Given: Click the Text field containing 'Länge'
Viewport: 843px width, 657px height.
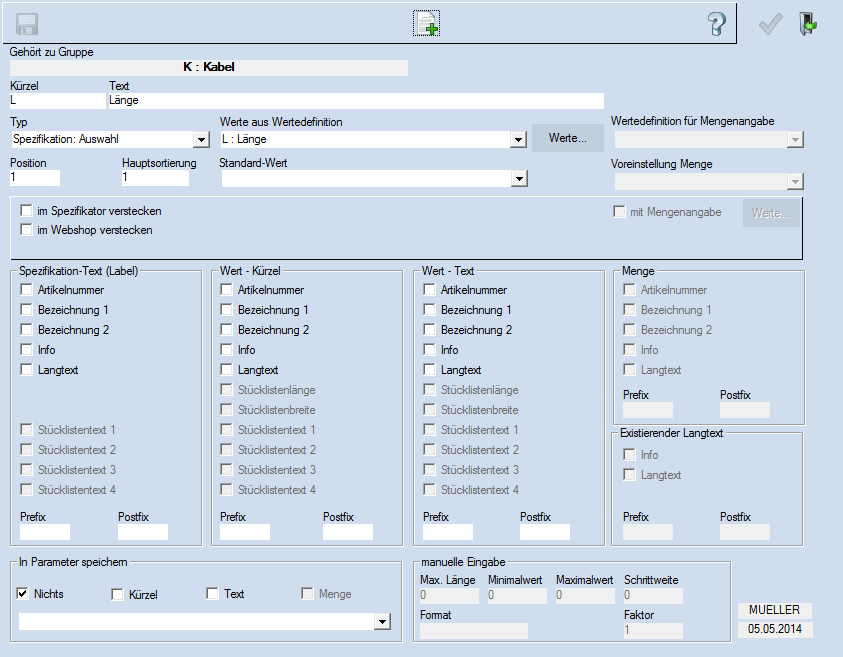Looking at the screenshot, I should pyautogui.click(x=355, y=100).
